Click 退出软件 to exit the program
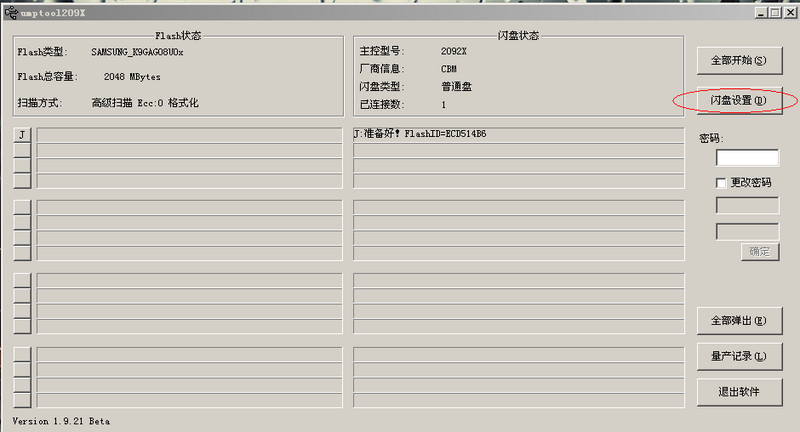Image resolution: width=800 pixels, height=432 pixels. tap(738, 392)
